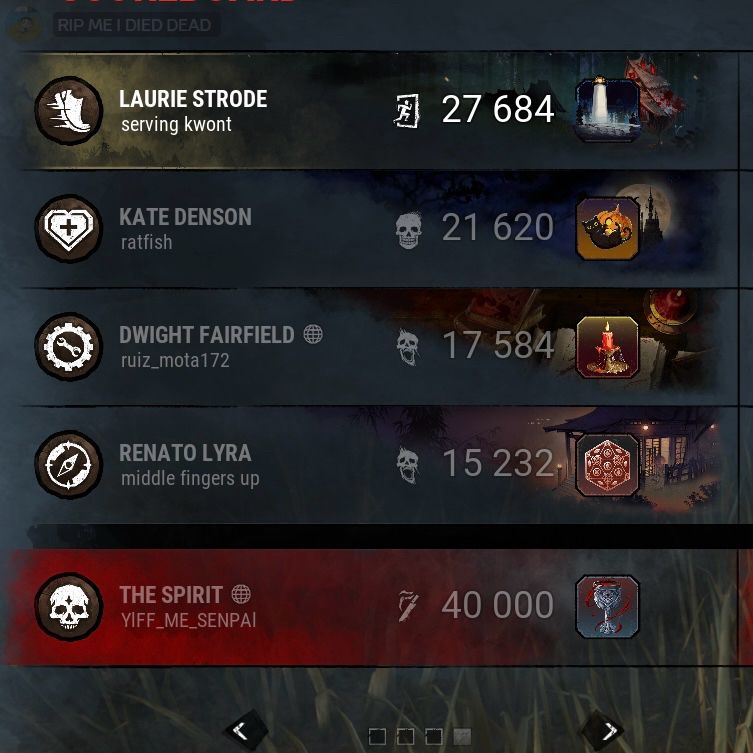This screenshot has height=753, width=753.
Task: Open the lighthouse offering used by Laurie Strode
Action: click(607, 110)
